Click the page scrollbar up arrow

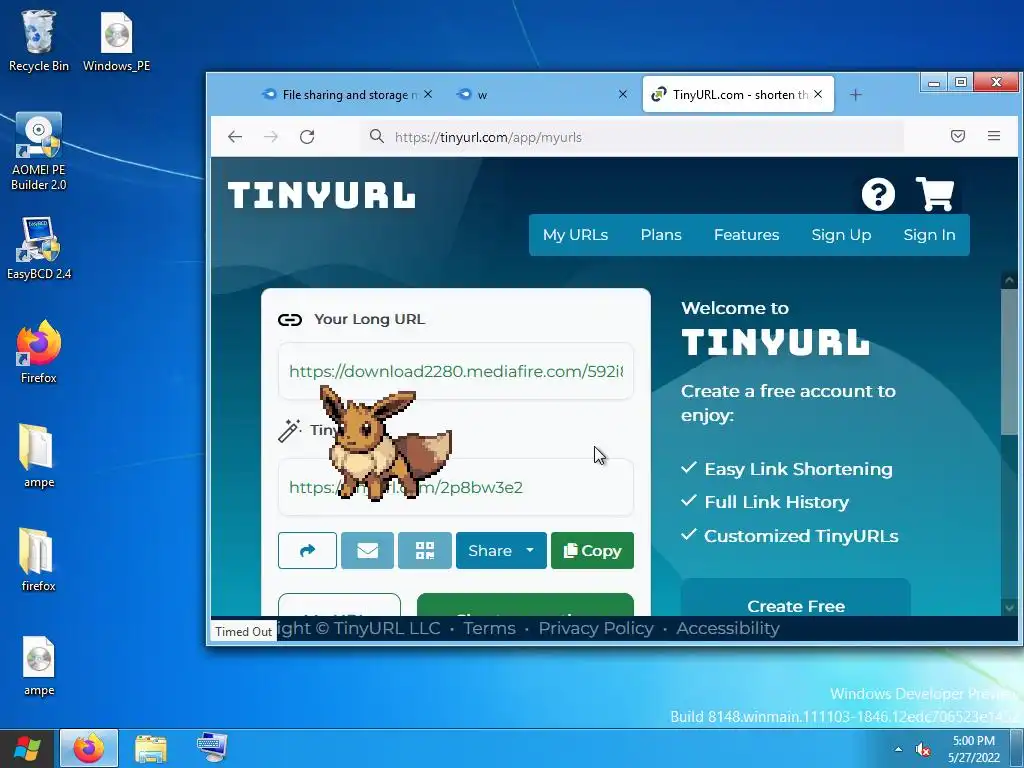pyautogui.click(x=1010, y=281)
